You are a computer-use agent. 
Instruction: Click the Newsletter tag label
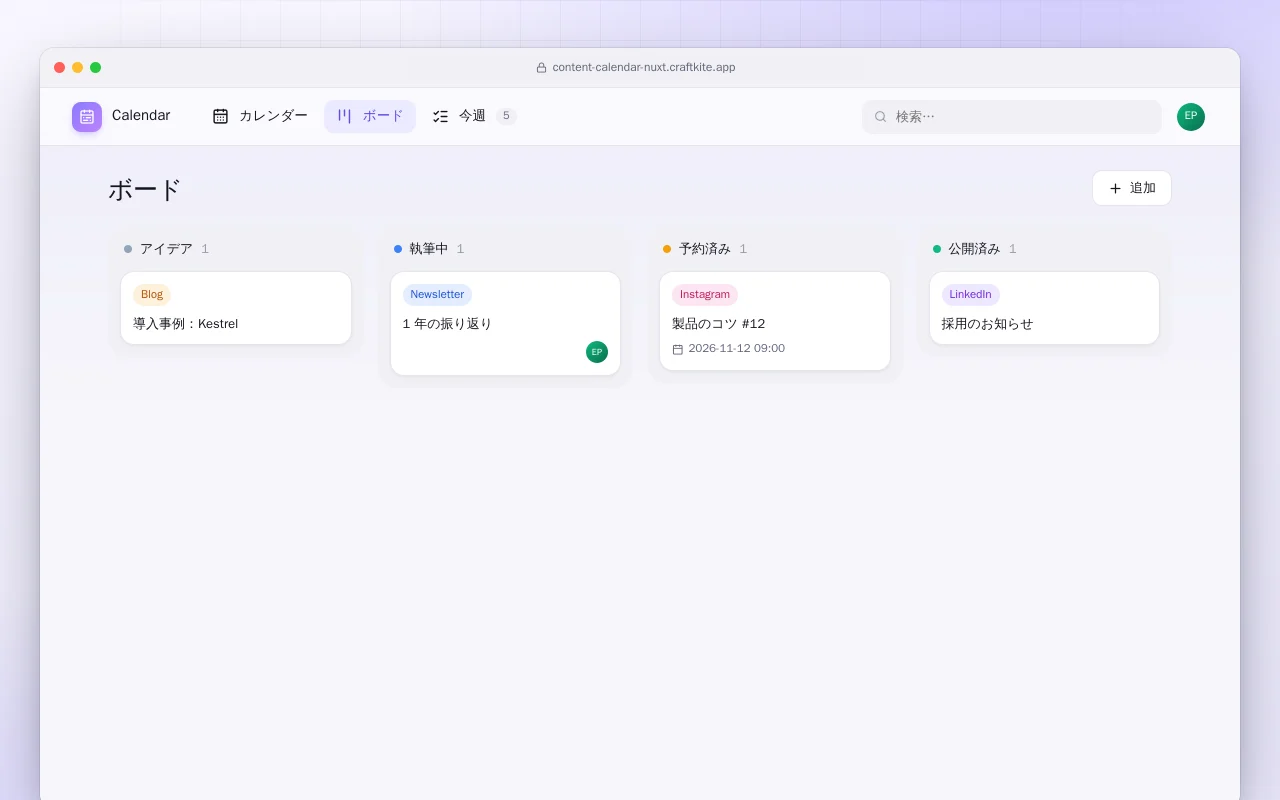tap(437, 295)
